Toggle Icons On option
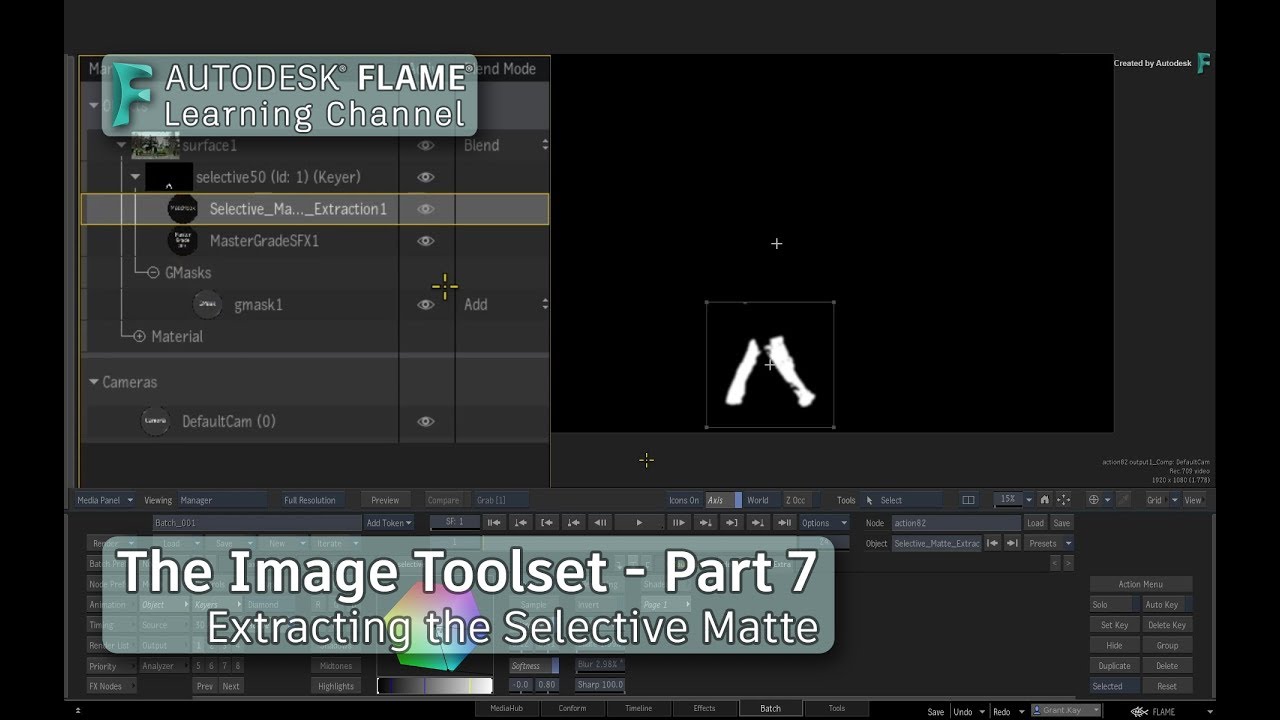 tap(684, 500)
